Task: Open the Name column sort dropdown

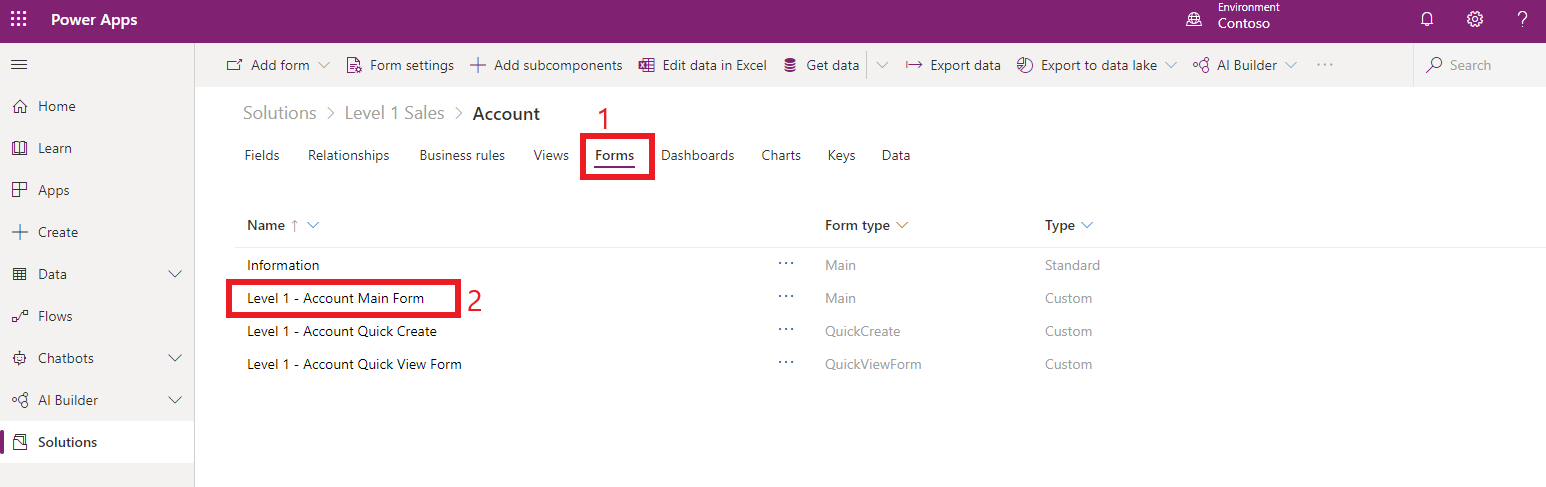Action: tap(313, 226)
